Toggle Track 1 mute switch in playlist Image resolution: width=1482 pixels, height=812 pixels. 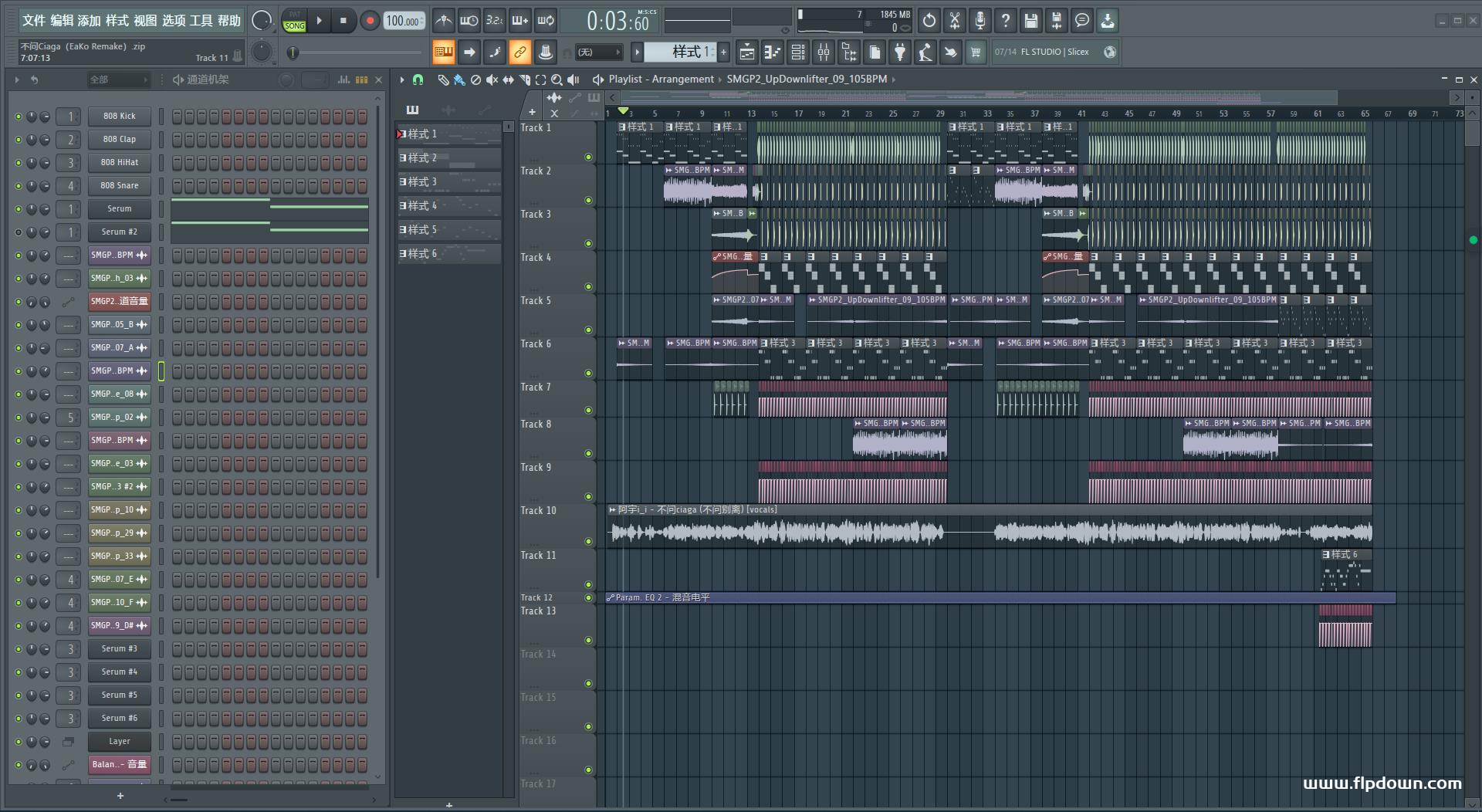click(588, 157)
